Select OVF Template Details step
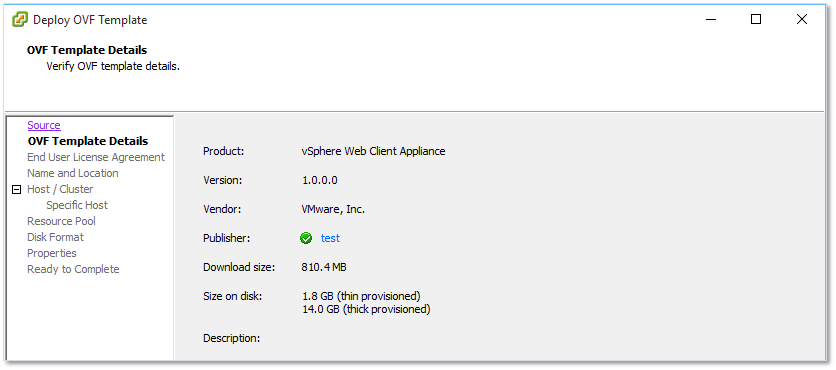The height and width of the screenshot is (370, 836). click(88, 141)
